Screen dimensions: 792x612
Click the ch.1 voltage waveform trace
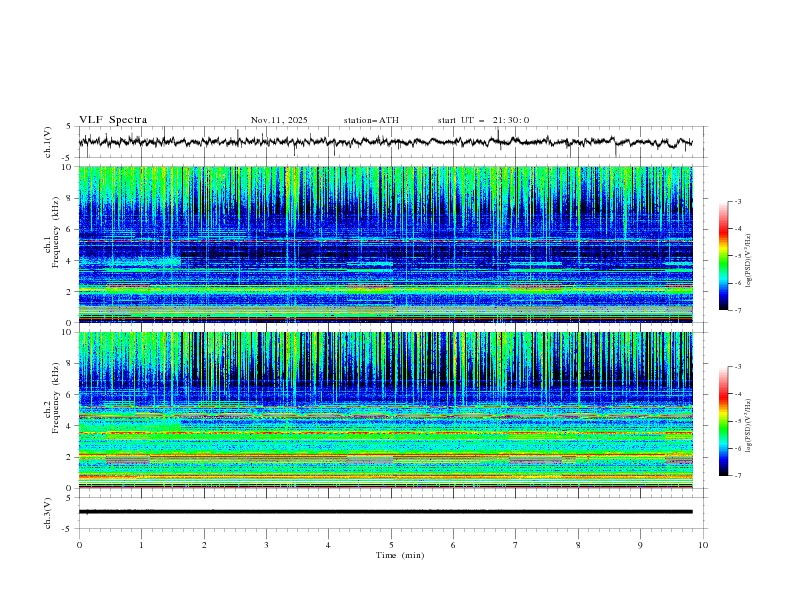[385, 142]
